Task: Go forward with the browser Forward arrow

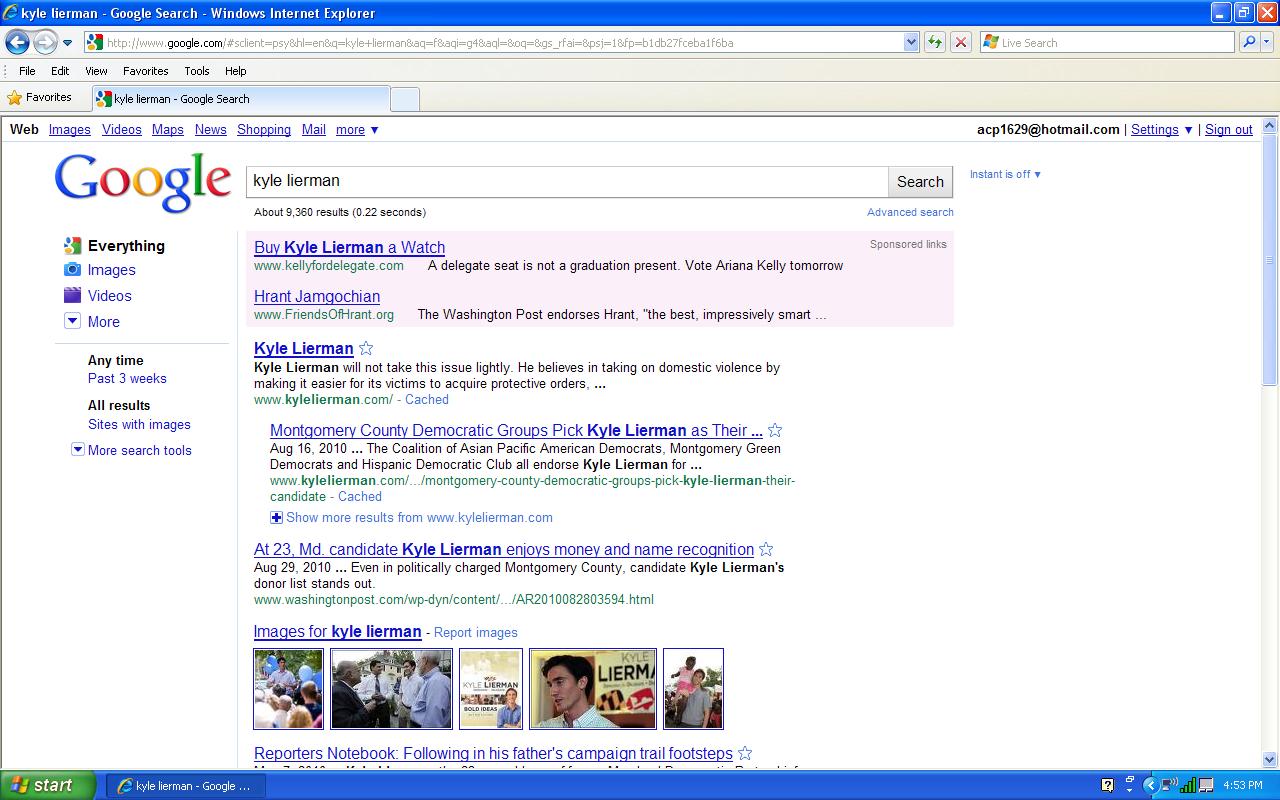Action: 45,42
